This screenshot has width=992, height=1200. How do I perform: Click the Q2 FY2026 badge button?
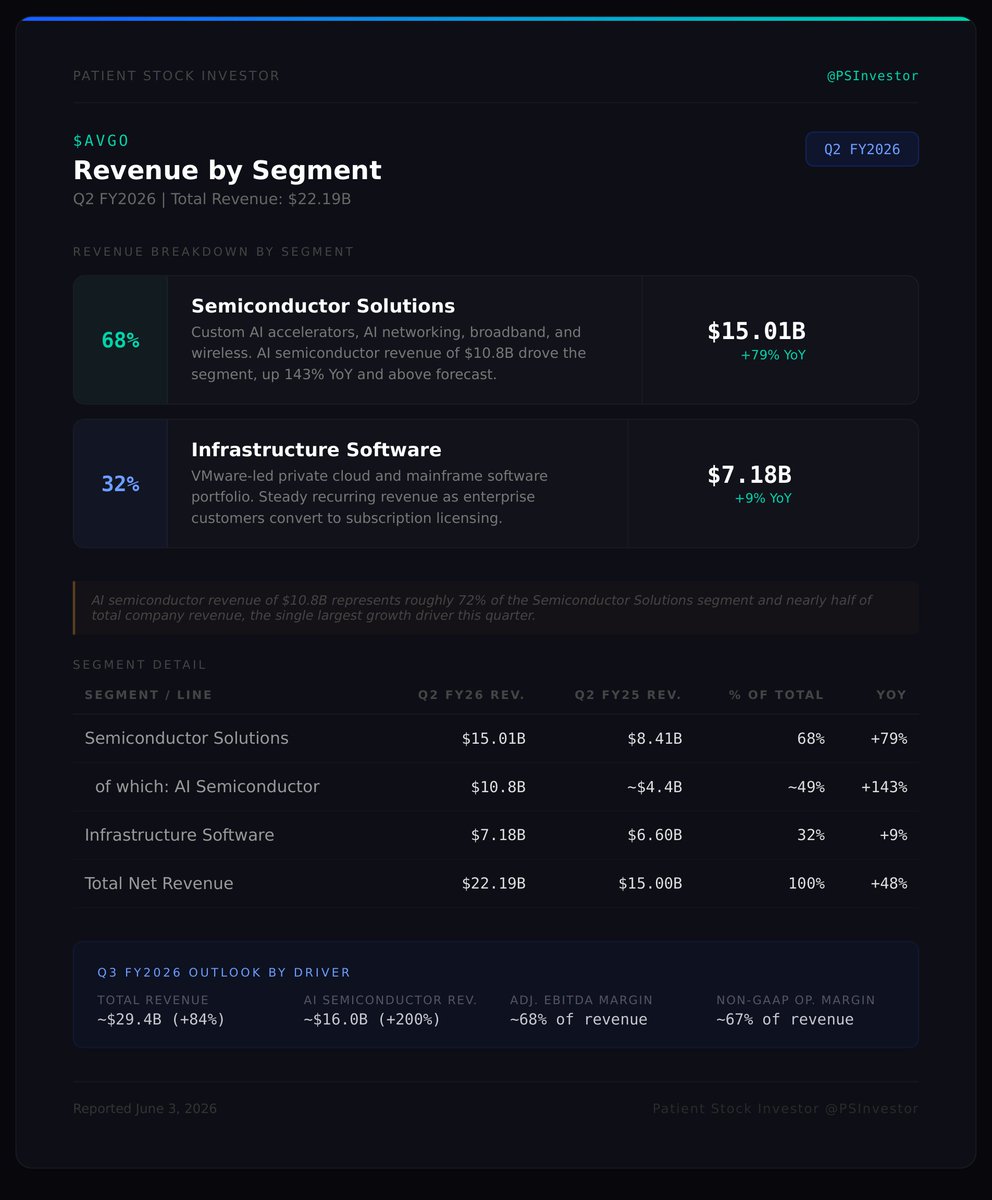(x=862, y=149)
